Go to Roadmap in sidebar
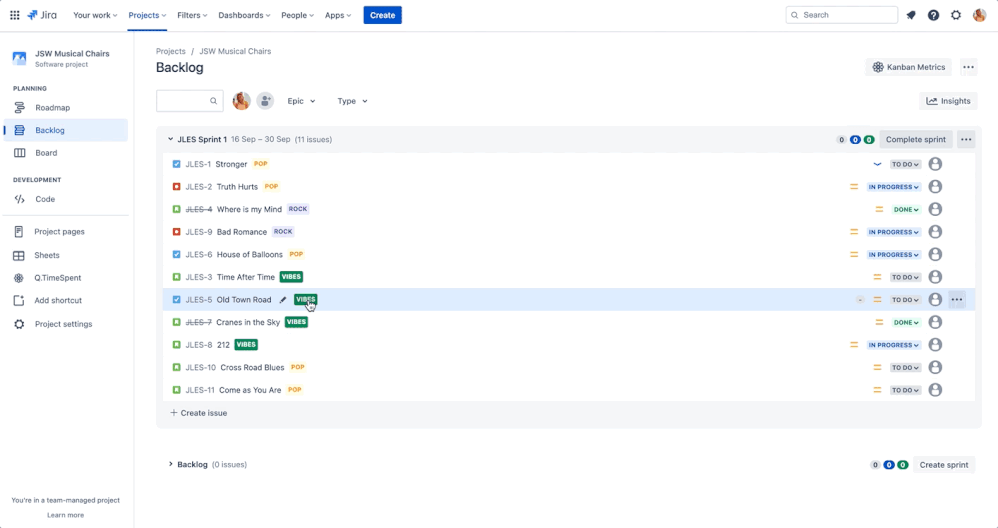 (x=66, y=108)
